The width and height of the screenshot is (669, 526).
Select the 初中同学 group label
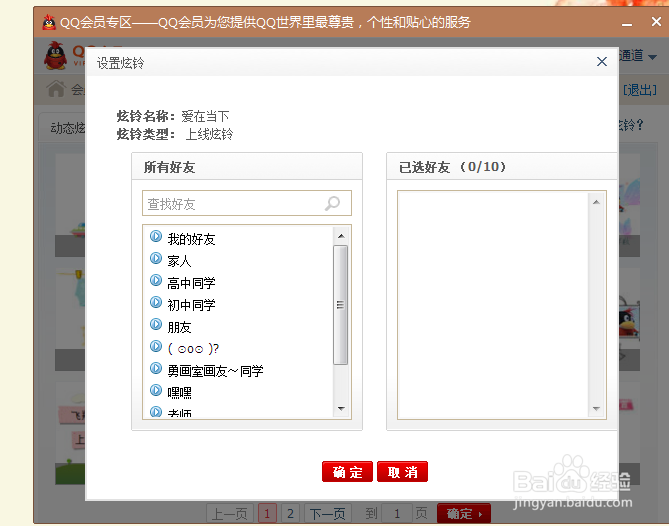point(191,305)
